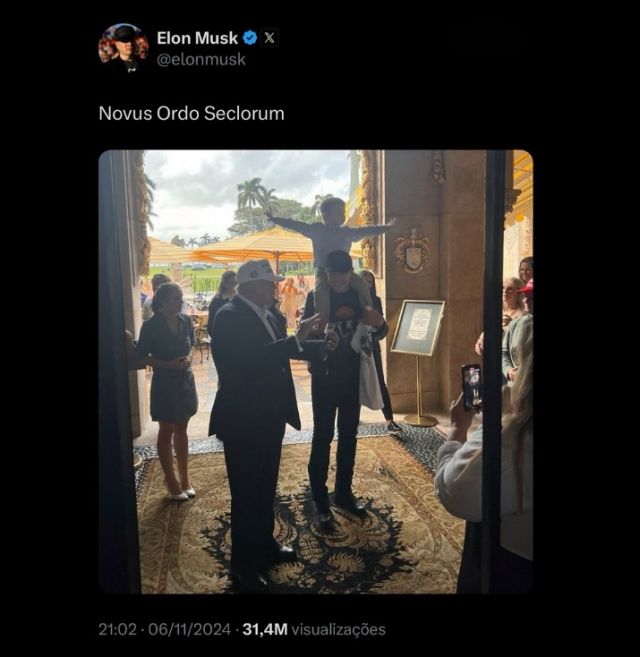Click the profile avatar next to Elon Musk
This screenshot has height=657, width=640.
click(x=123, y=47)
